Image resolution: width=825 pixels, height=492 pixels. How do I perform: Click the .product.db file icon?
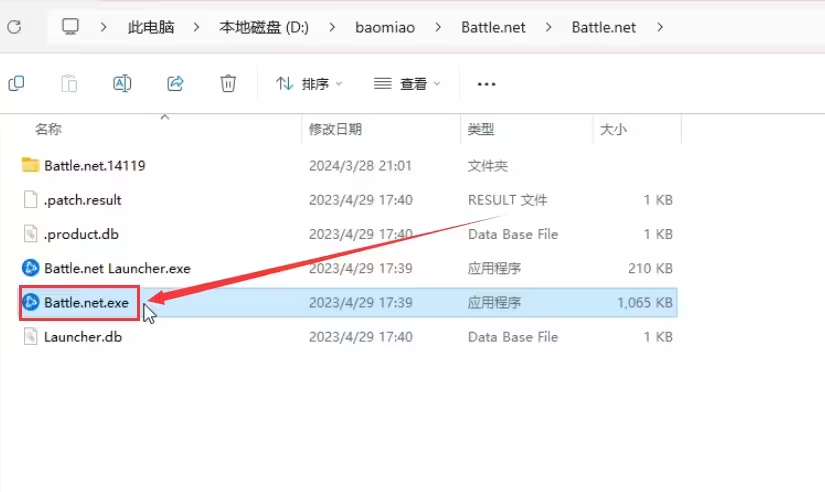point(31,234)
